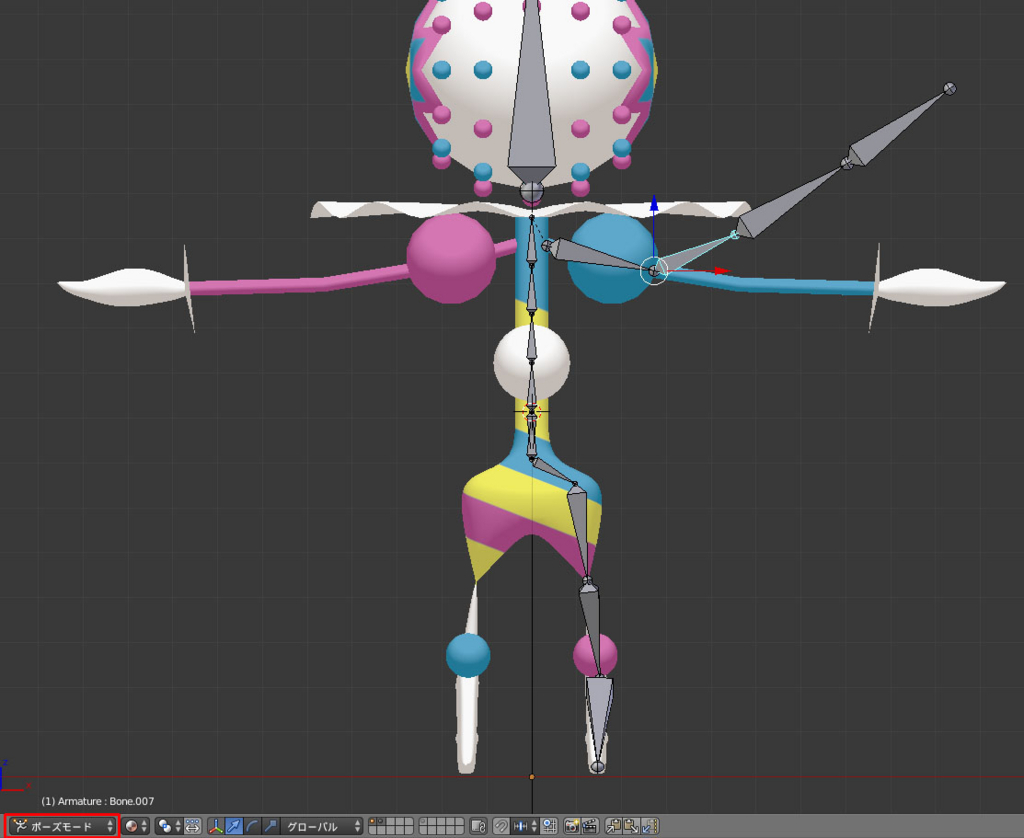The image size is (1024, 838).
Task: Toggle scene layer 1 with orange dot
Action: click(x=373, y=822)
